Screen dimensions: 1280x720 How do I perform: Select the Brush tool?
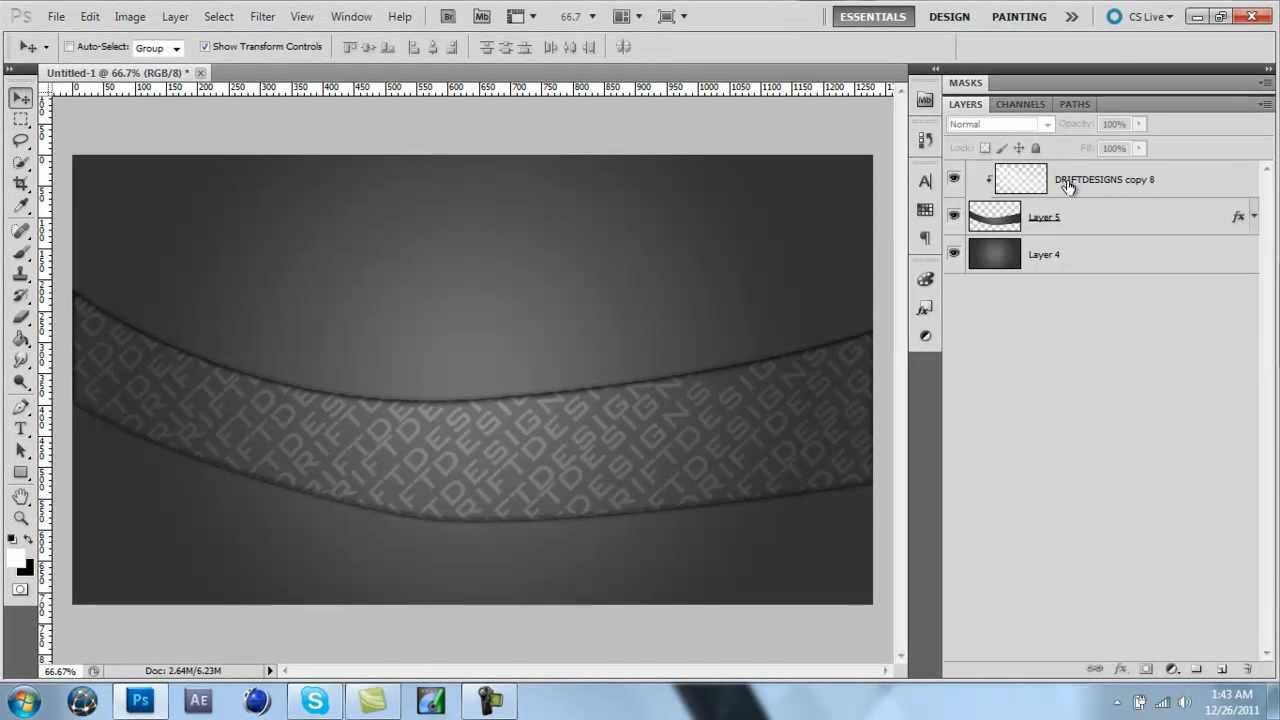coord(20,252)
